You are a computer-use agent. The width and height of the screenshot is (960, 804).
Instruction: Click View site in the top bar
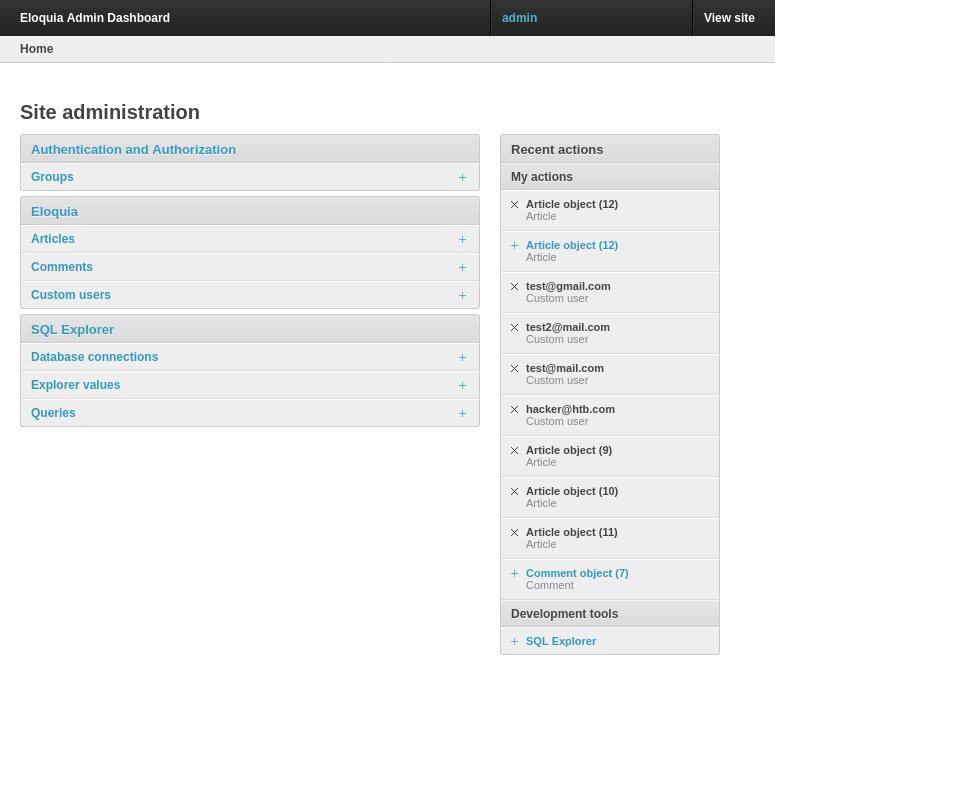729,18
